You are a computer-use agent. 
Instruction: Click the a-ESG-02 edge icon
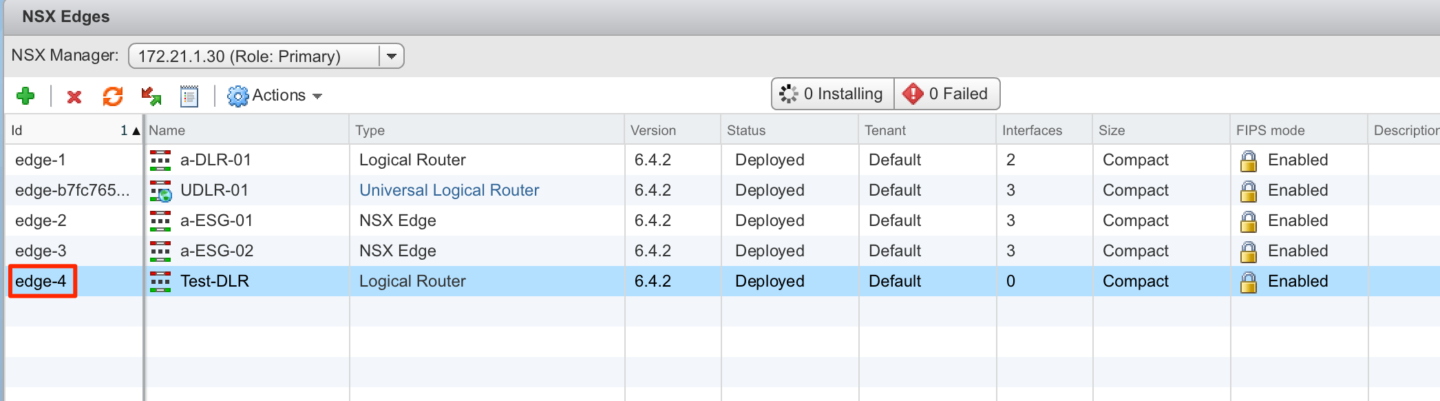tap(160, 251)
